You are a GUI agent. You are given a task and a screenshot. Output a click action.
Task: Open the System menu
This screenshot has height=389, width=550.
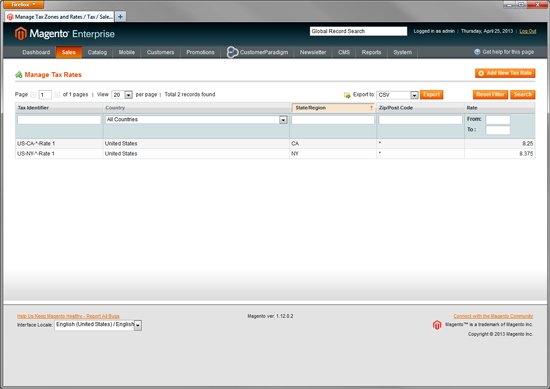(x=402, y=52)
